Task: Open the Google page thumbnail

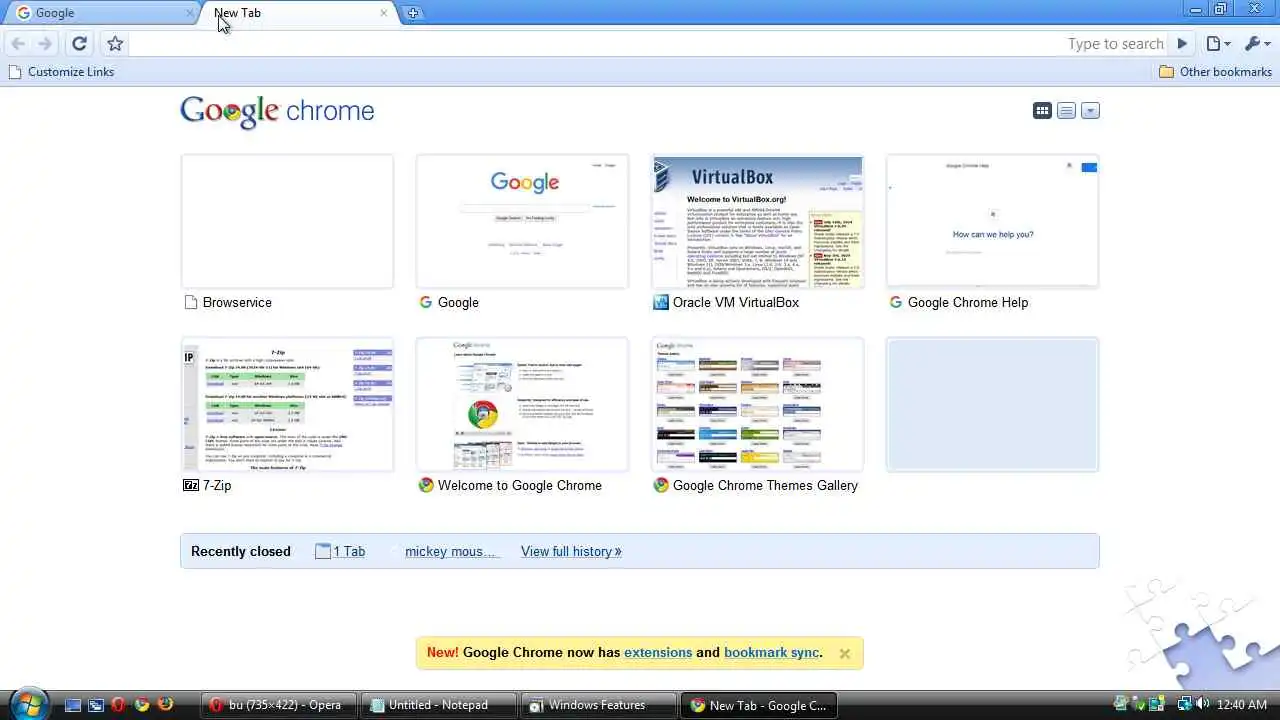Action: [x=522, y=221]
